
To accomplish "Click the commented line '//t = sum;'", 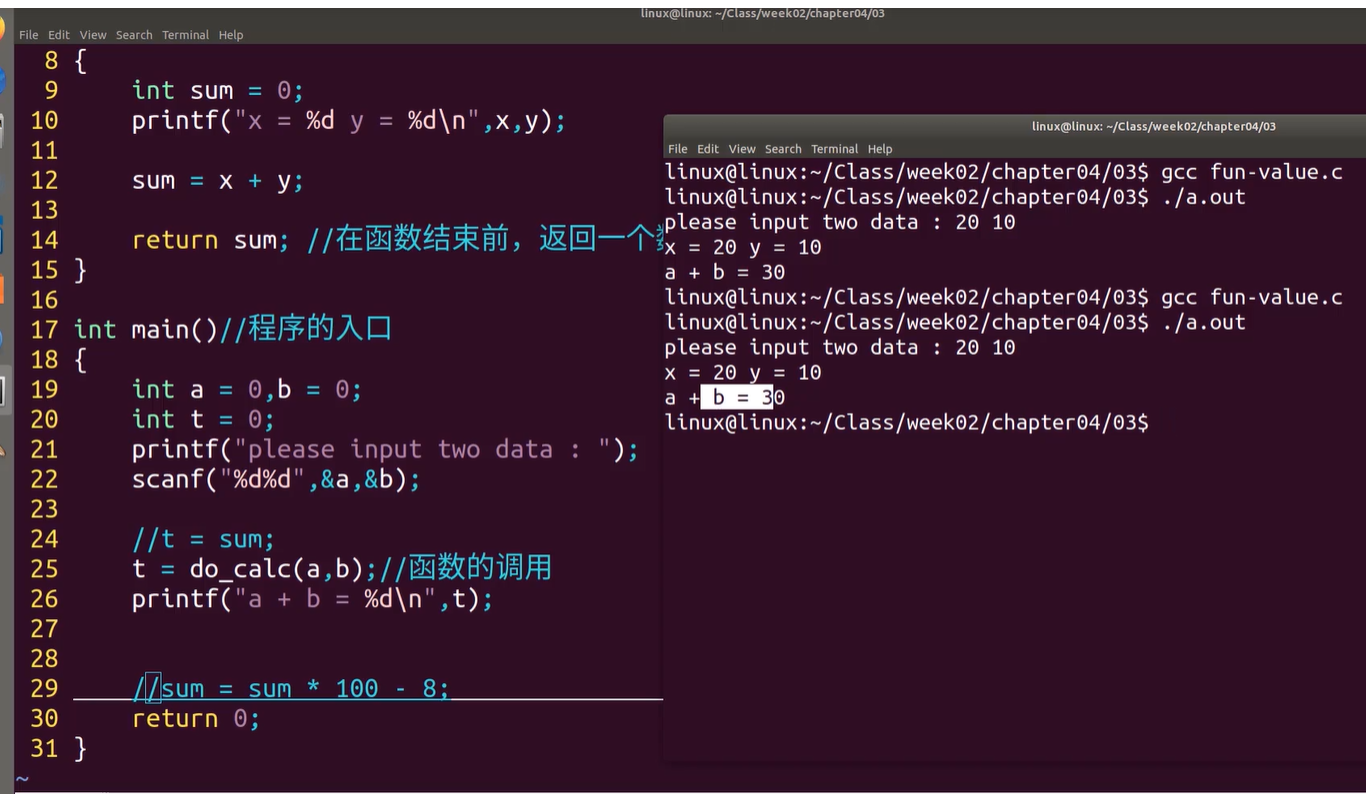I will pos(203,539).
